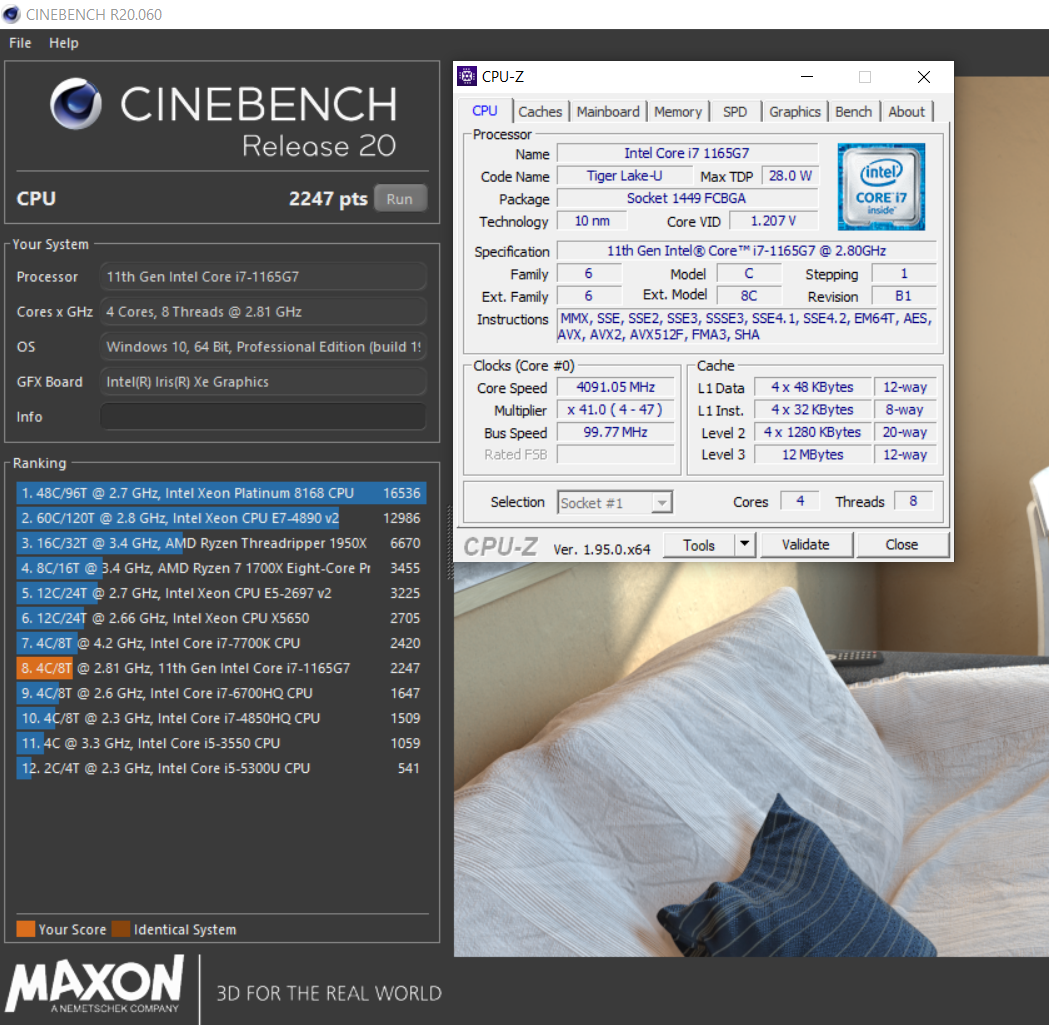Close the CPU-Z window with X
This screenshot has height=1025, width=1049.
coord(924,77)
